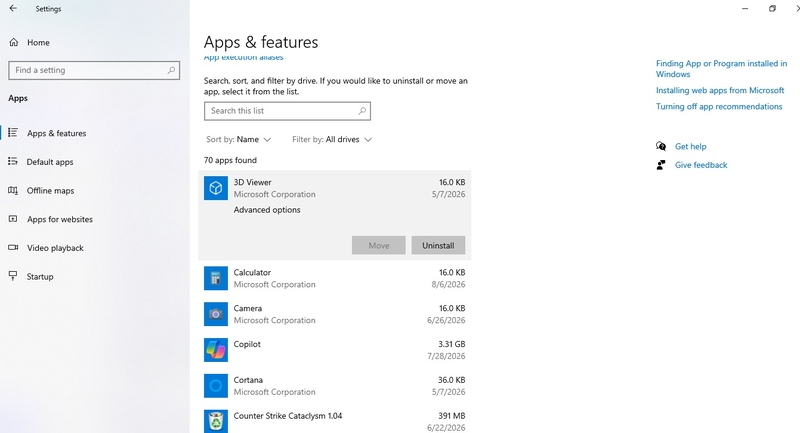800x433 pixels.
Task: Open Apps for websites section
Action: point(60,219)
